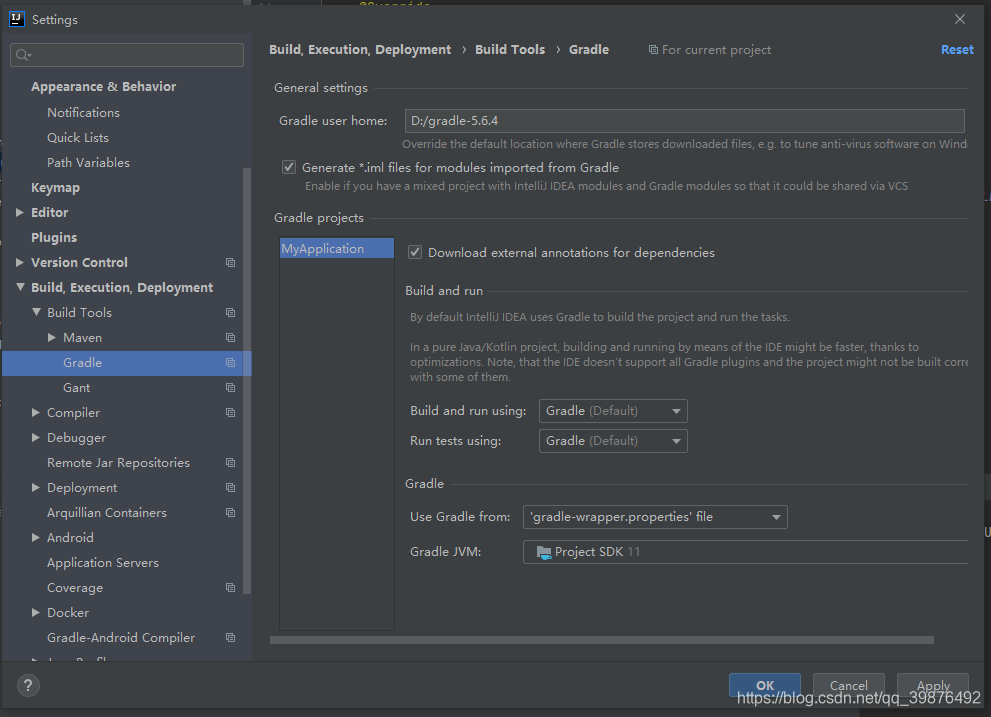Click the Reset link
This screenshot has height=717, width=991.
(957, 49)
